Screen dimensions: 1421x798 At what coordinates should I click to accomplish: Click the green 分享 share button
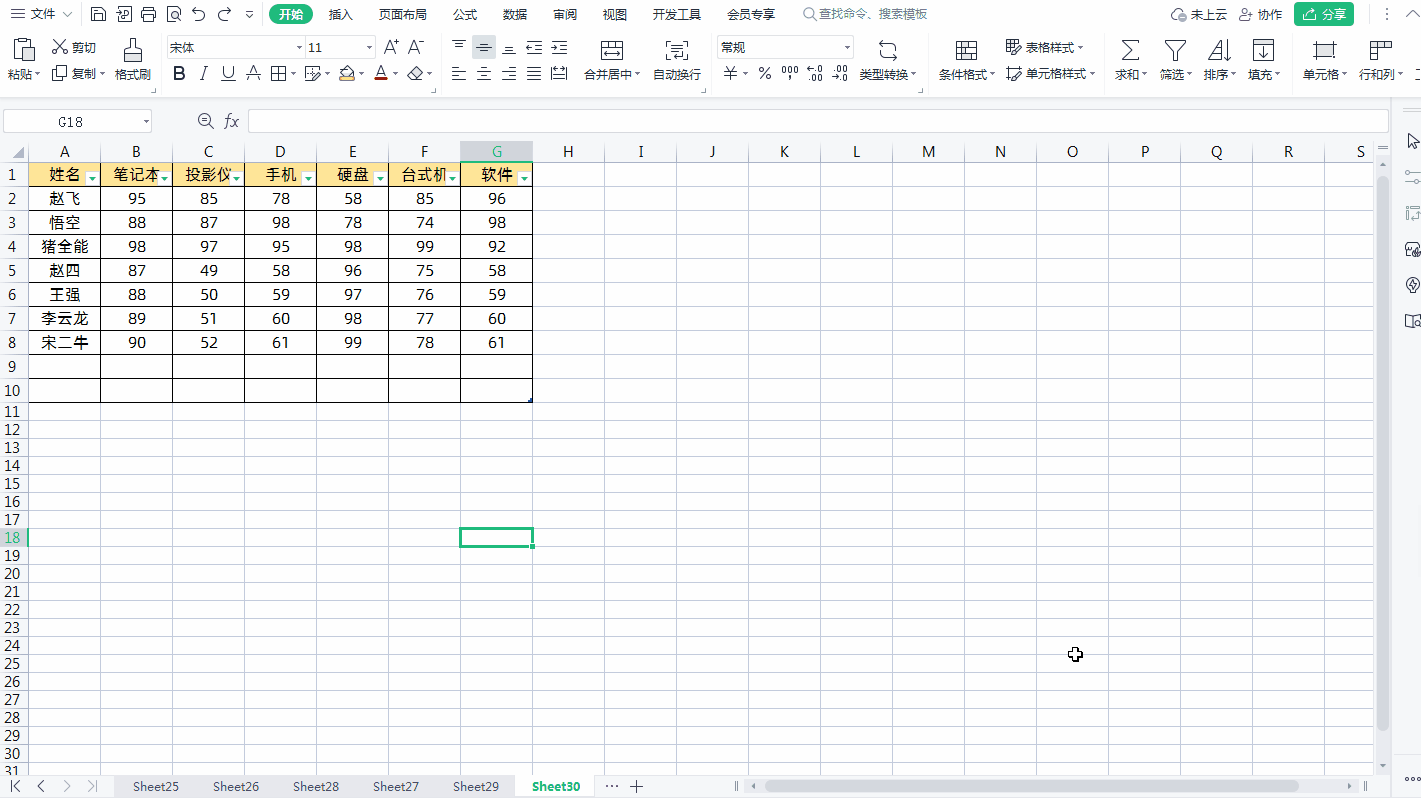pos(1323,14)
